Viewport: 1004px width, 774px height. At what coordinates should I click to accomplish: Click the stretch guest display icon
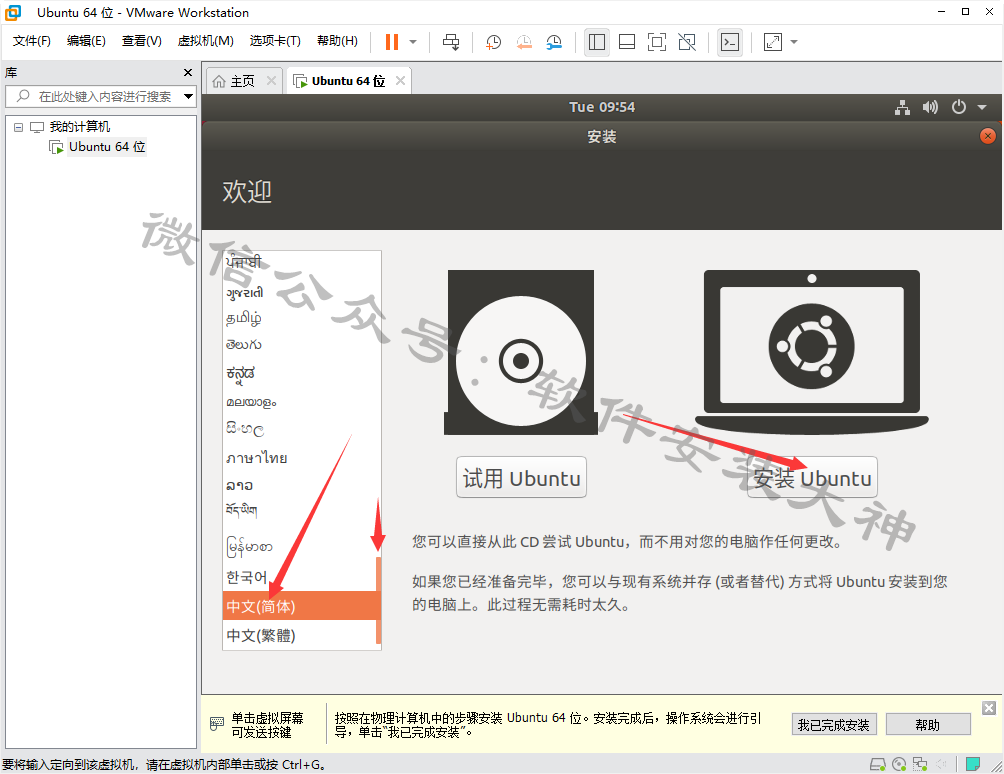(x=773, y=42)
